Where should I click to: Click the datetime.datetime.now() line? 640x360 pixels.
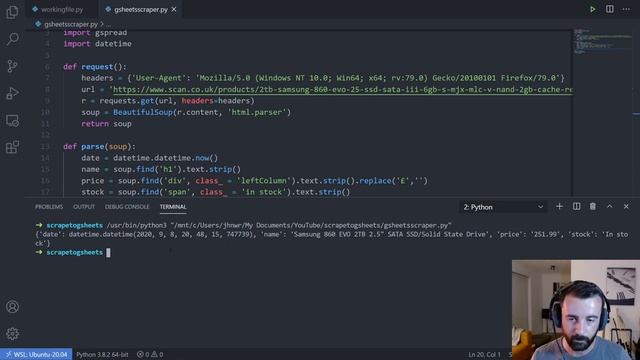pos(150,158)
